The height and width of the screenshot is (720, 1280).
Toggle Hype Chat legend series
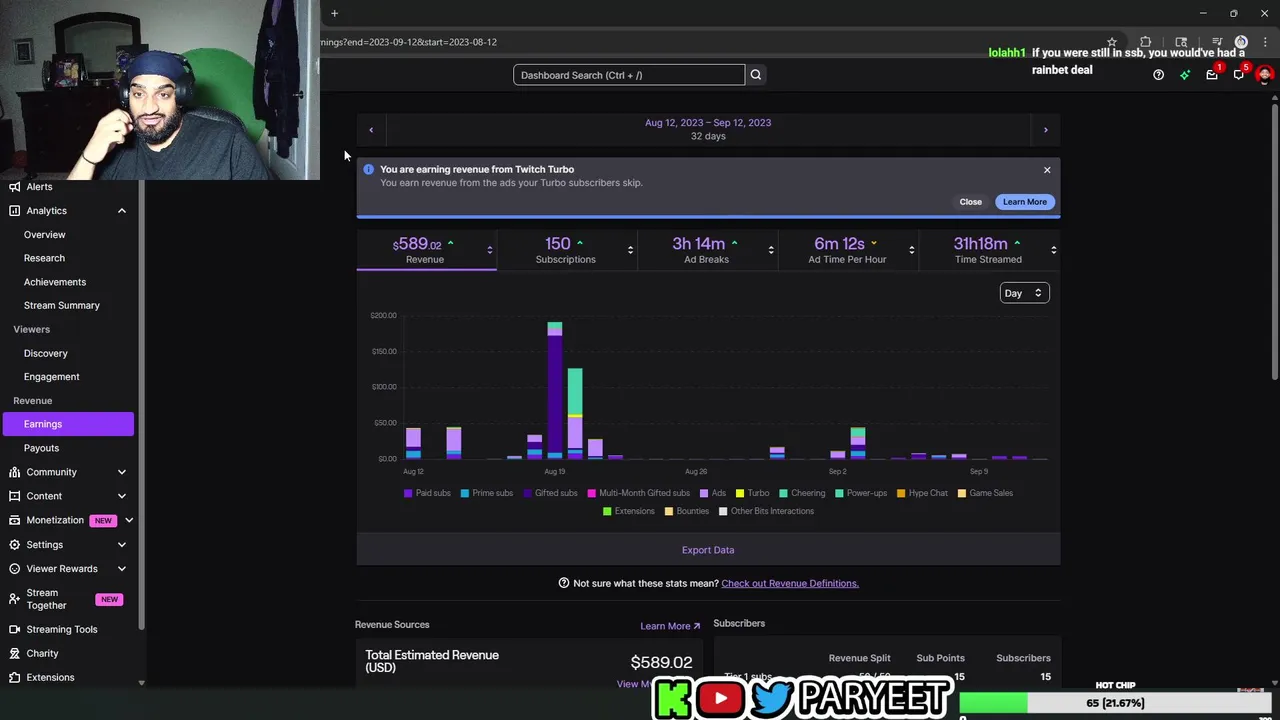pyautogui.click(x=922, y=493)
